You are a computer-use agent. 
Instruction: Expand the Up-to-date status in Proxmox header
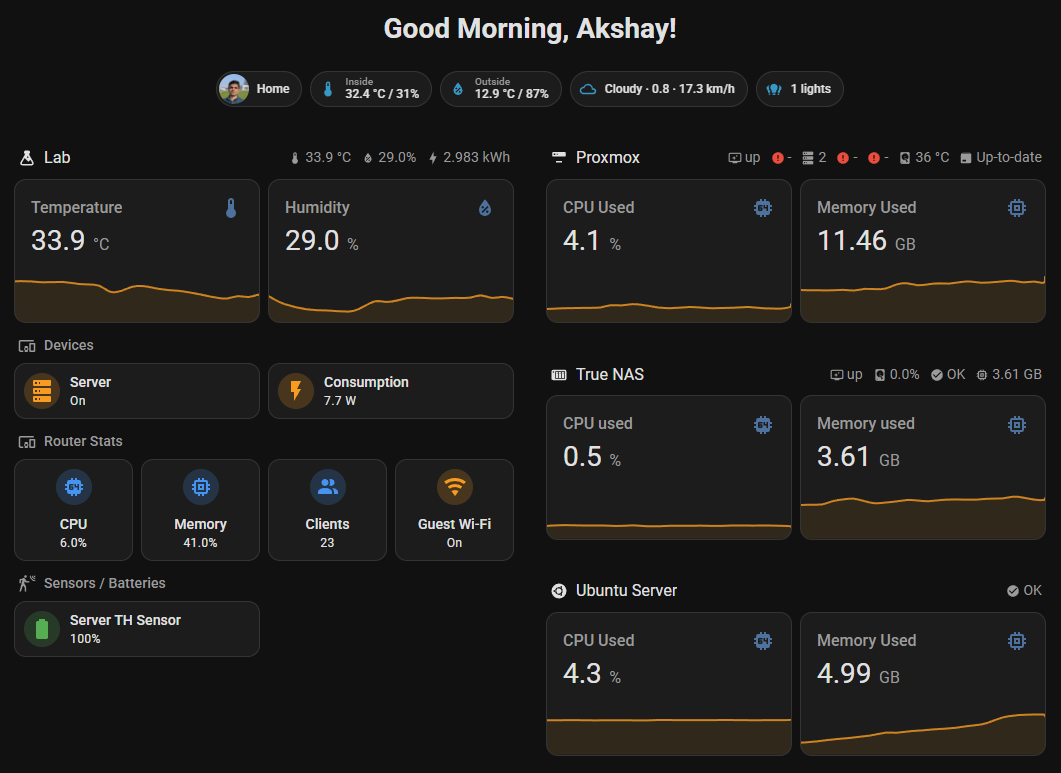point(1001,157)
